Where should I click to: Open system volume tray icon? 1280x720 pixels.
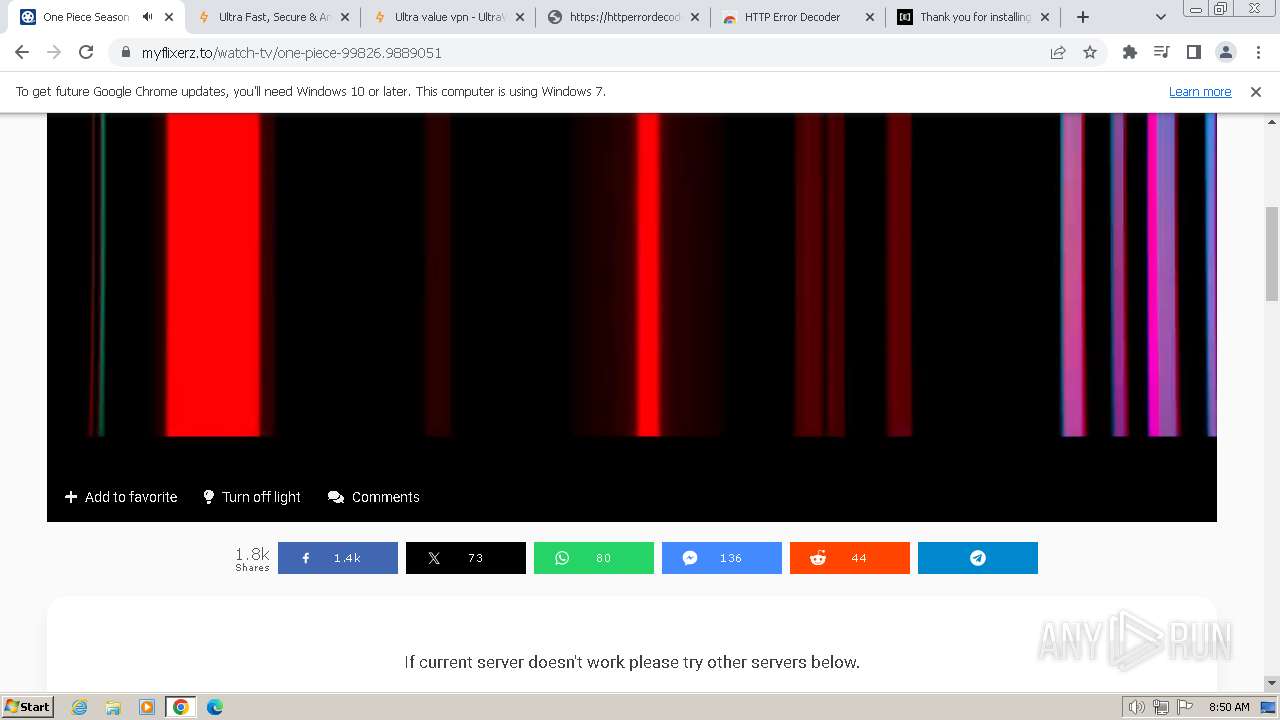click(1137, 707)
